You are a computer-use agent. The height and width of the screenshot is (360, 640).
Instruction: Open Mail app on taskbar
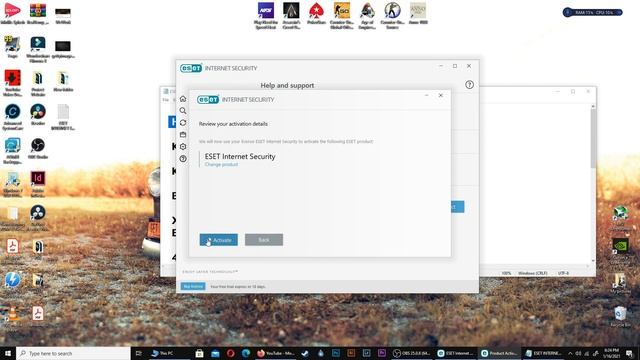click(x=215, y=353)
